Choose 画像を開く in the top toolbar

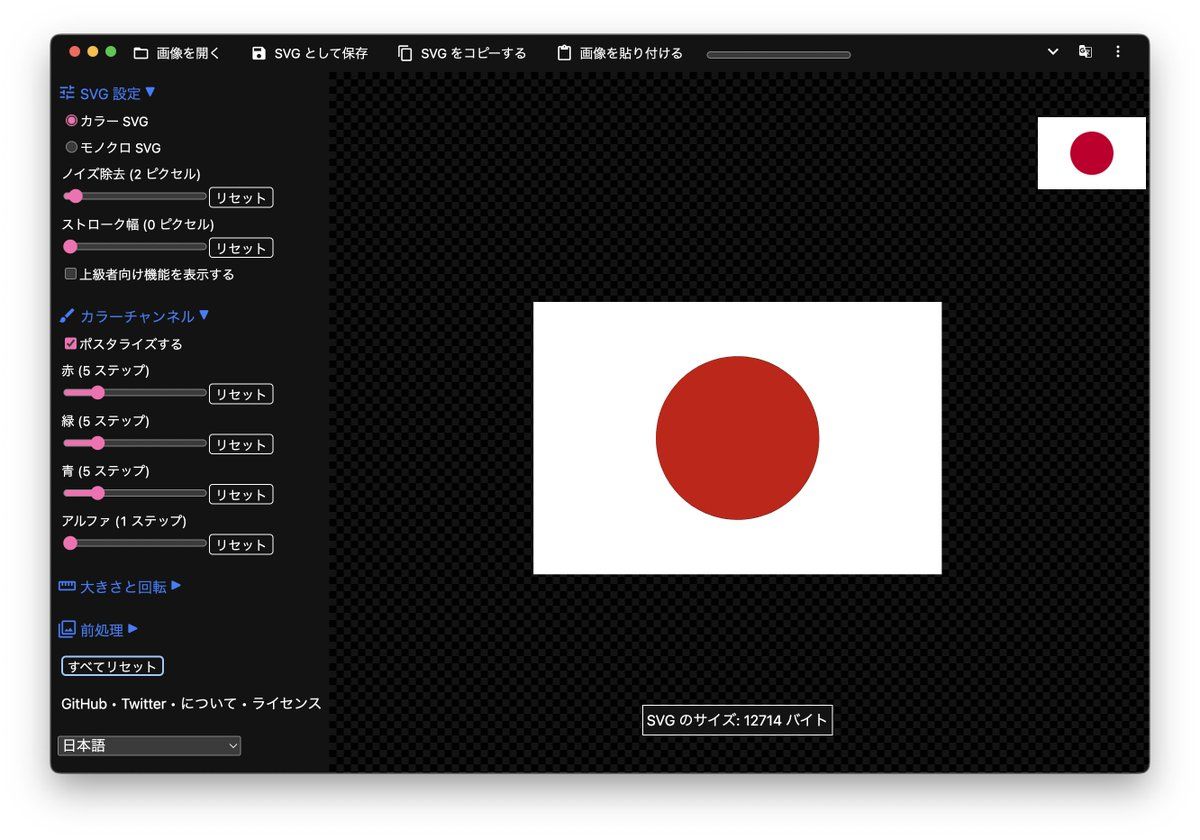pyautogui.click(x=177, y=53)
